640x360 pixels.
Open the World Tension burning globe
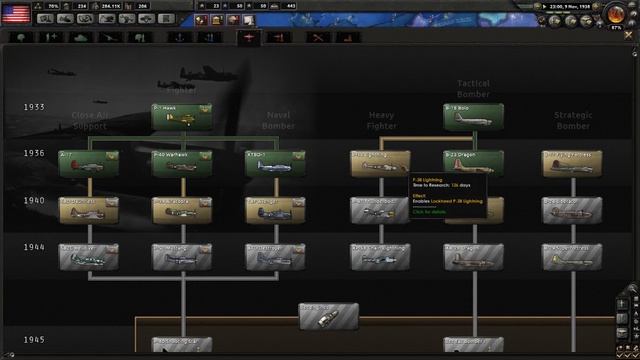[x=616, y=14]
